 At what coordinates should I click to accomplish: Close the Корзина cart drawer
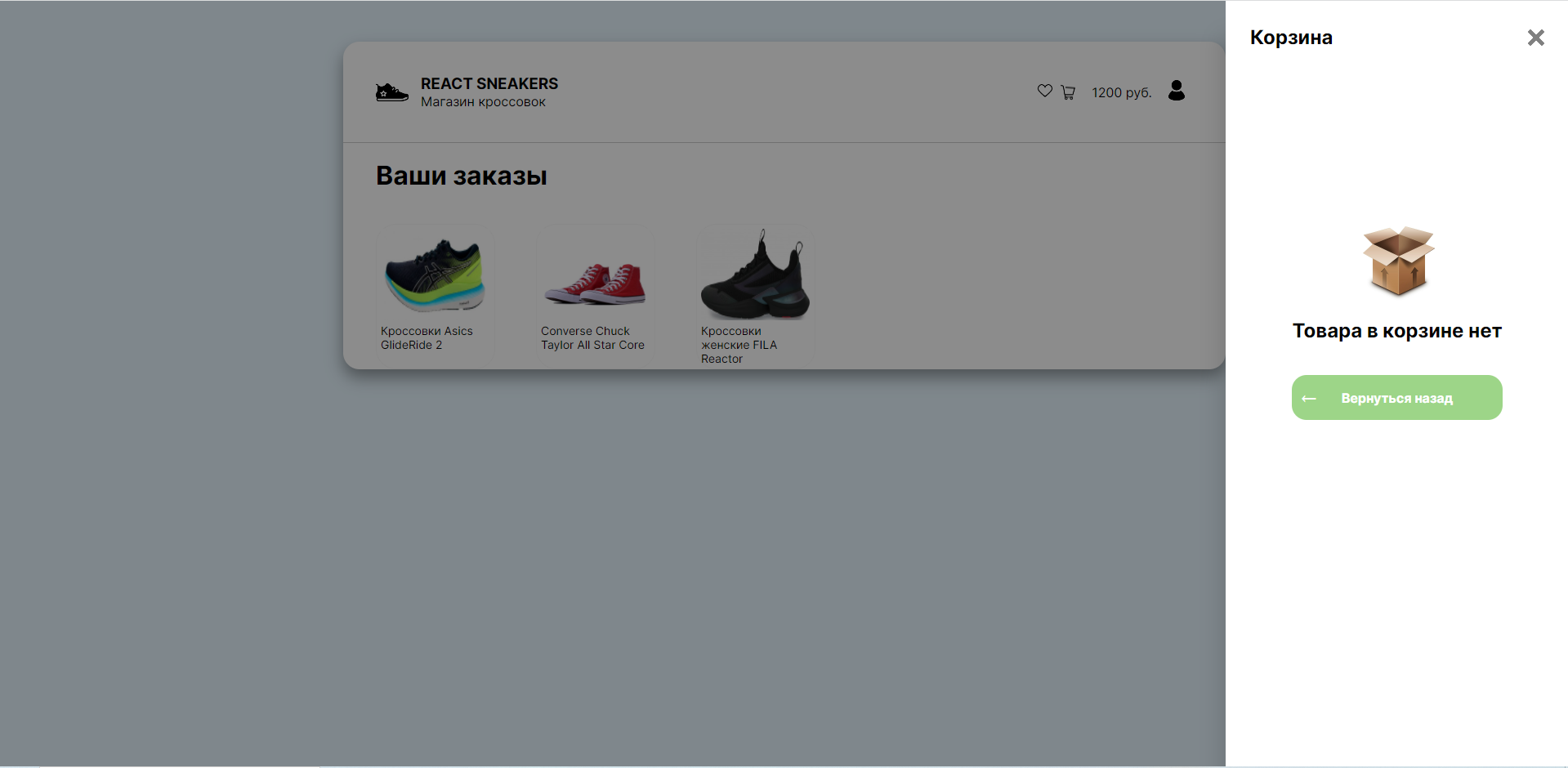pyautogui.click(x=1535, y=38)
